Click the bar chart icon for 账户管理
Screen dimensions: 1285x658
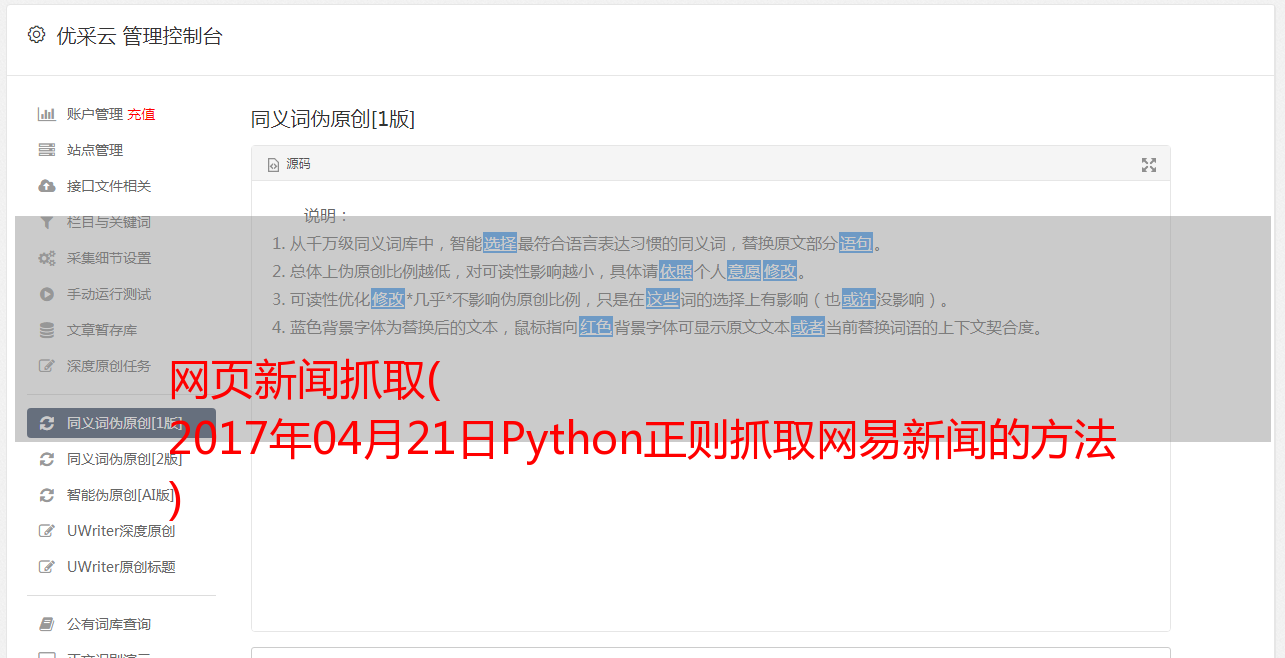46,114
